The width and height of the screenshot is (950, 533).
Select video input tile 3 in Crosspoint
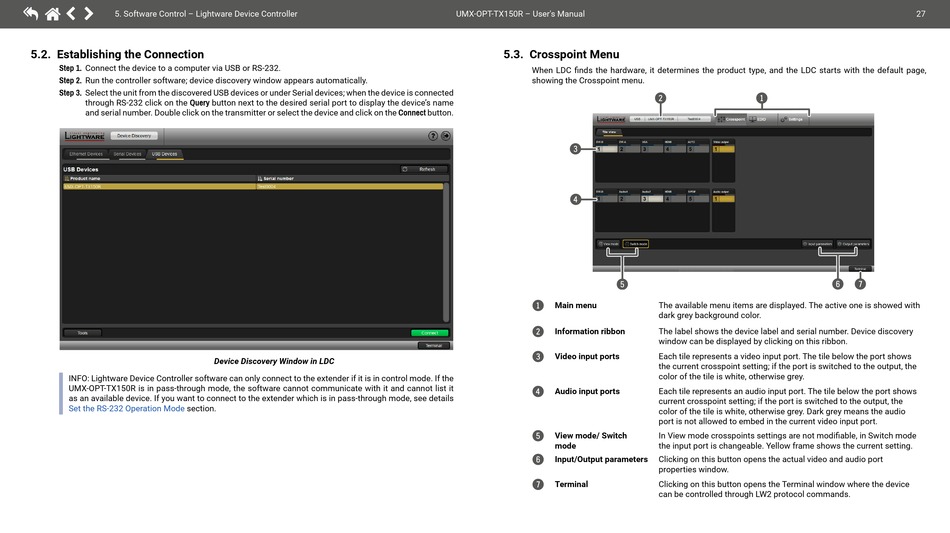(652, 149)
